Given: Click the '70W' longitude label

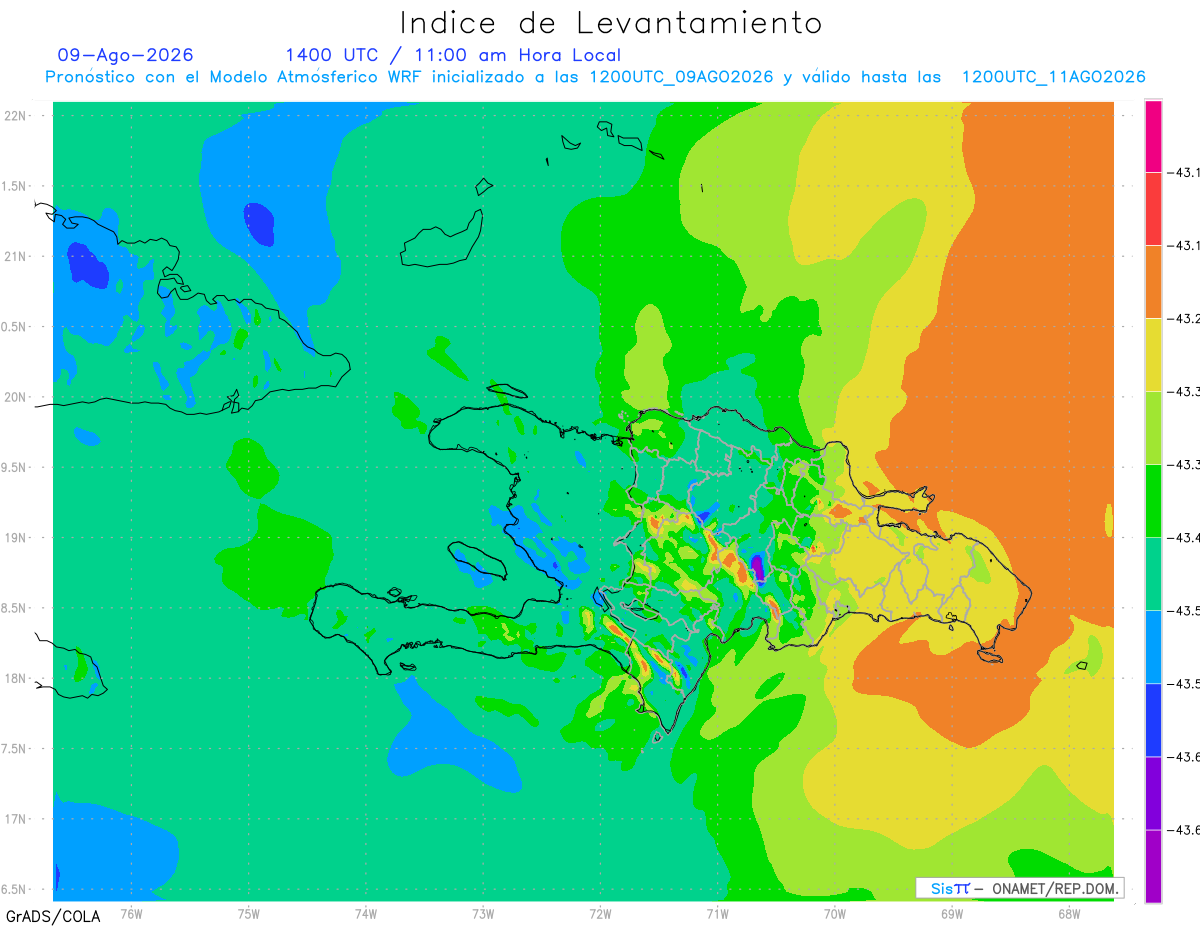Looking at the screenshot, I should tap(835, 912).
